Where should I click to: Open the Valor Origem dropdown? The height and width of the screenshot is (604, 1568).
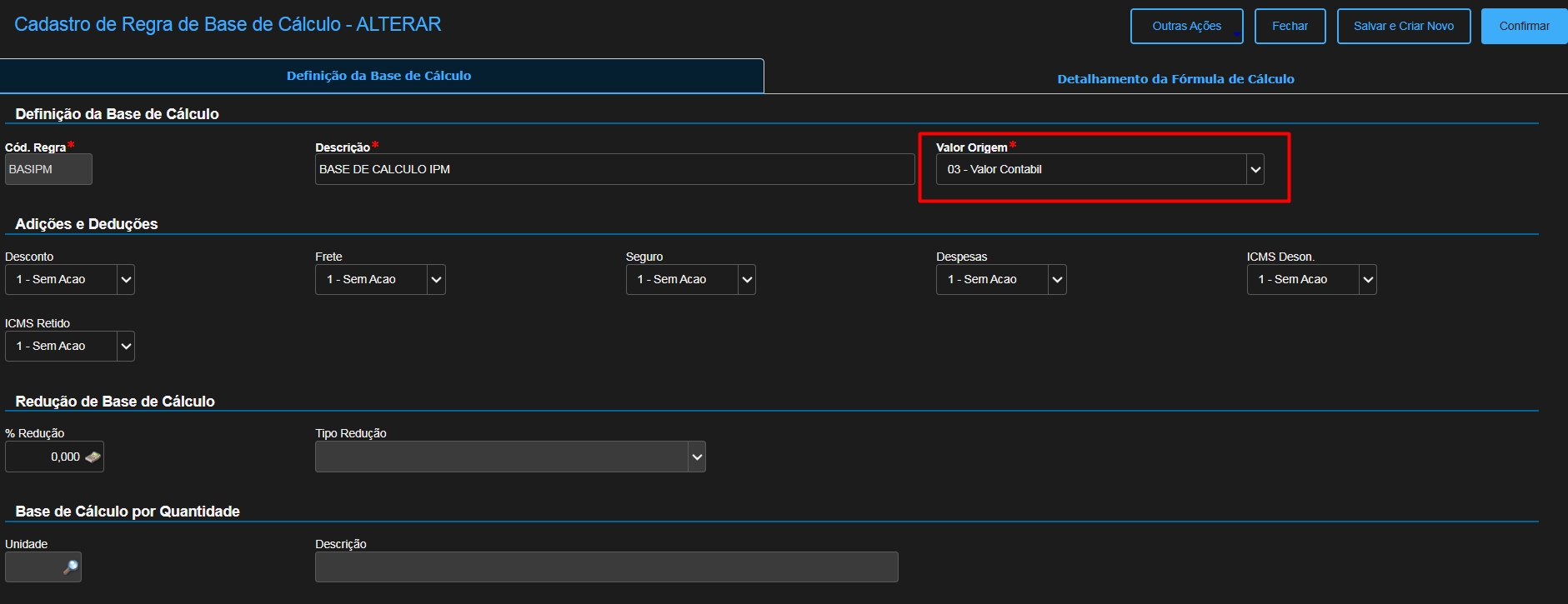1099,169
